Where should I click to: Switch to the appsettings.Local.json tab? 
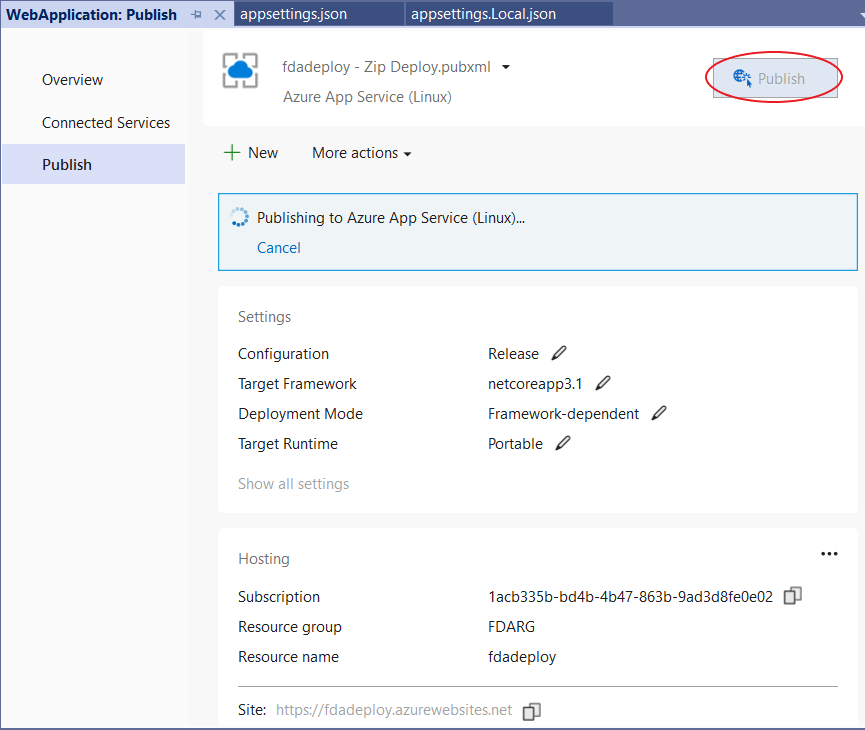point(509,14)
